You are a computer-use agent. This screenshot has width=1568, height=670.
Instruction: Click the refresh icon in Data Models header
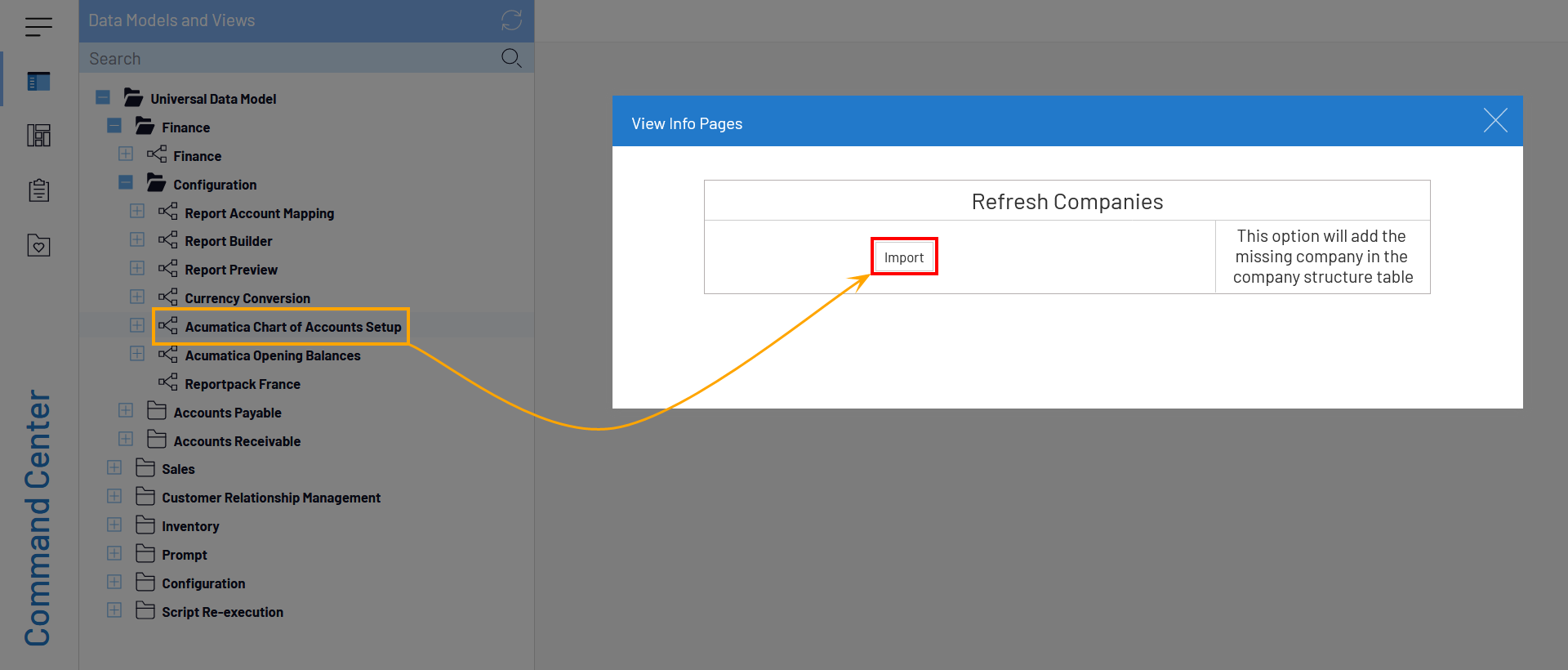coord(511,20)
